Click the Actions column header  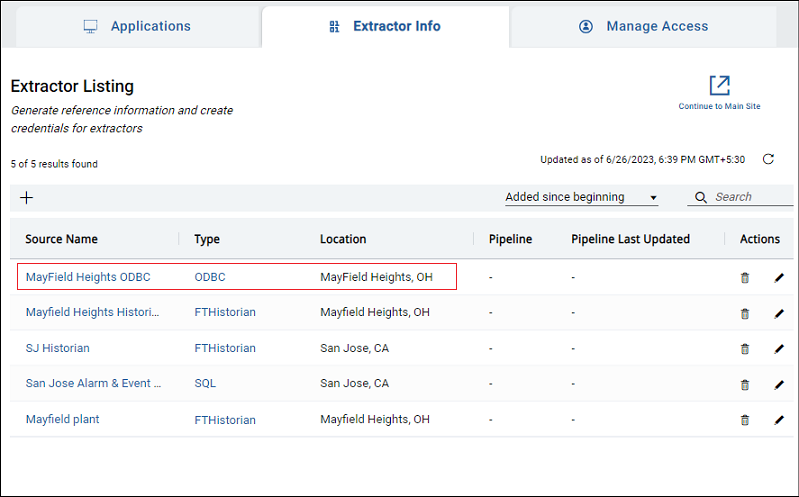pos(759,239)
